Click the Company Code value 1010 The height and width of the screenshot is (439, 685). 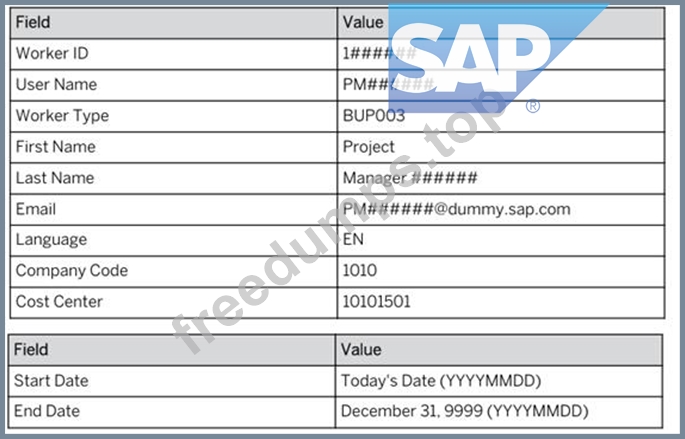[360, 270]
